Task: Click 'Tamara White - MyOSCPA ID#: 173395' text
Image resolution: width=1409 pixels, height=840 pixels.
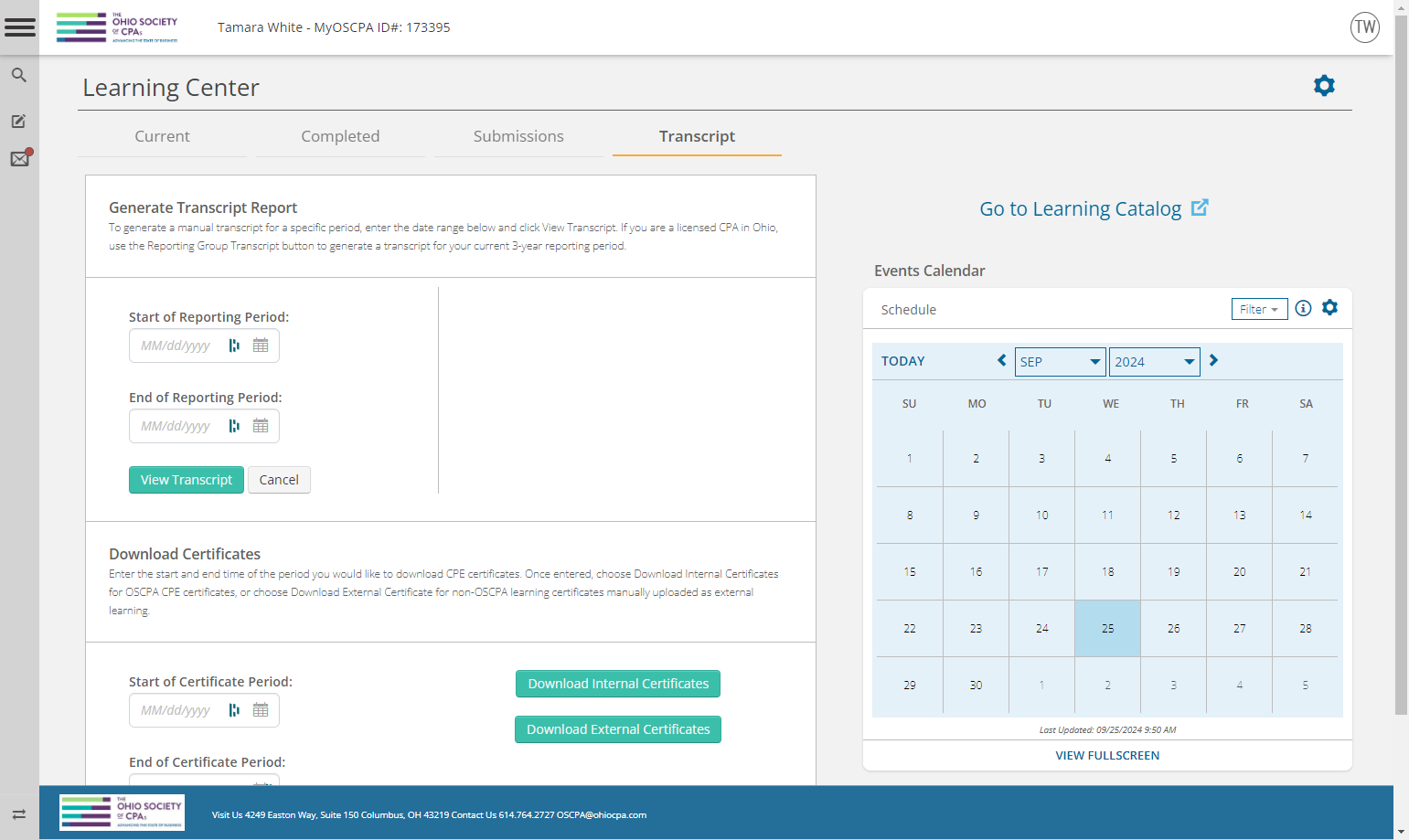Action: tap(334, 27)
